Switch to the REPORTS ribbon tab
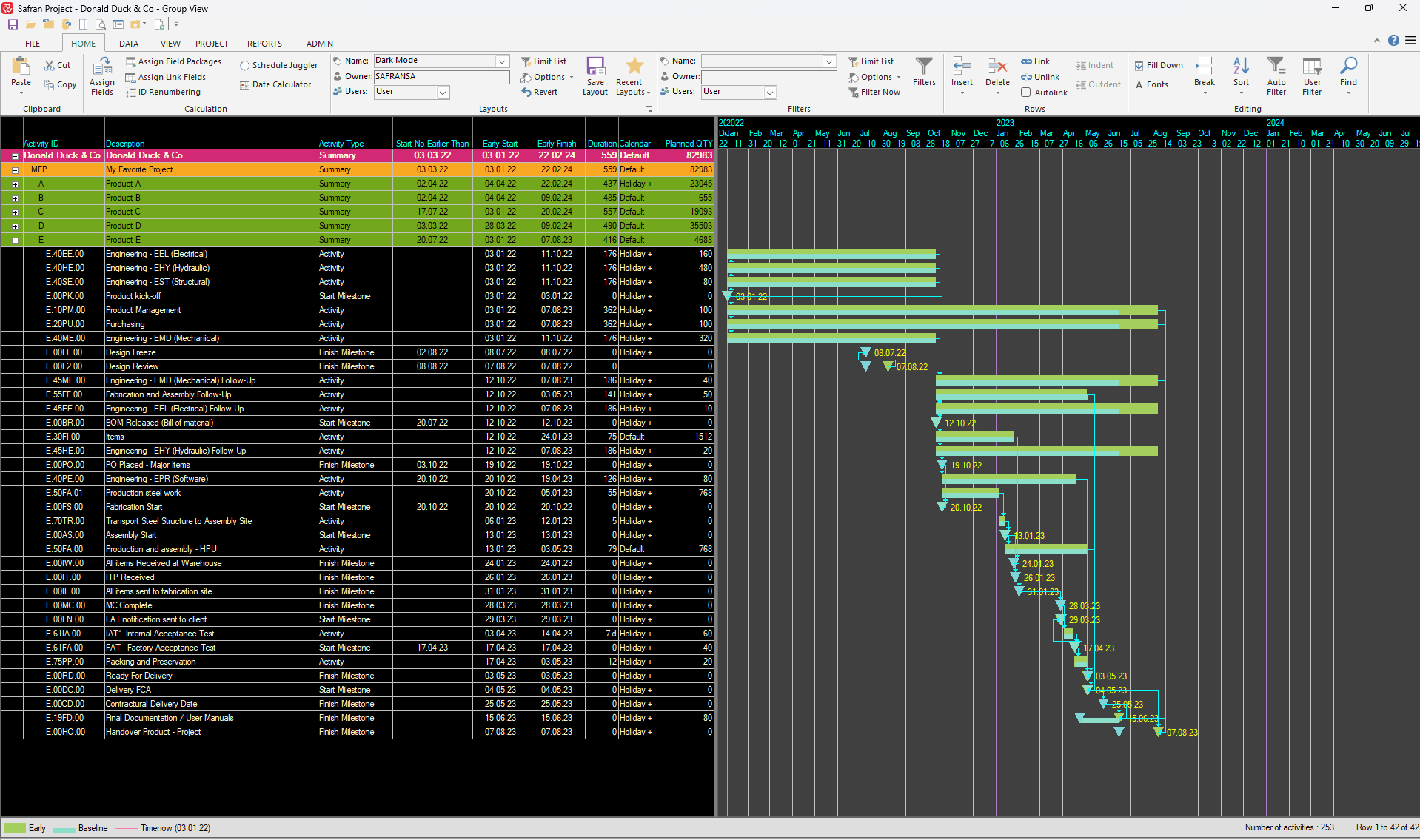1420x840 pixels. (x=264, y=44)
